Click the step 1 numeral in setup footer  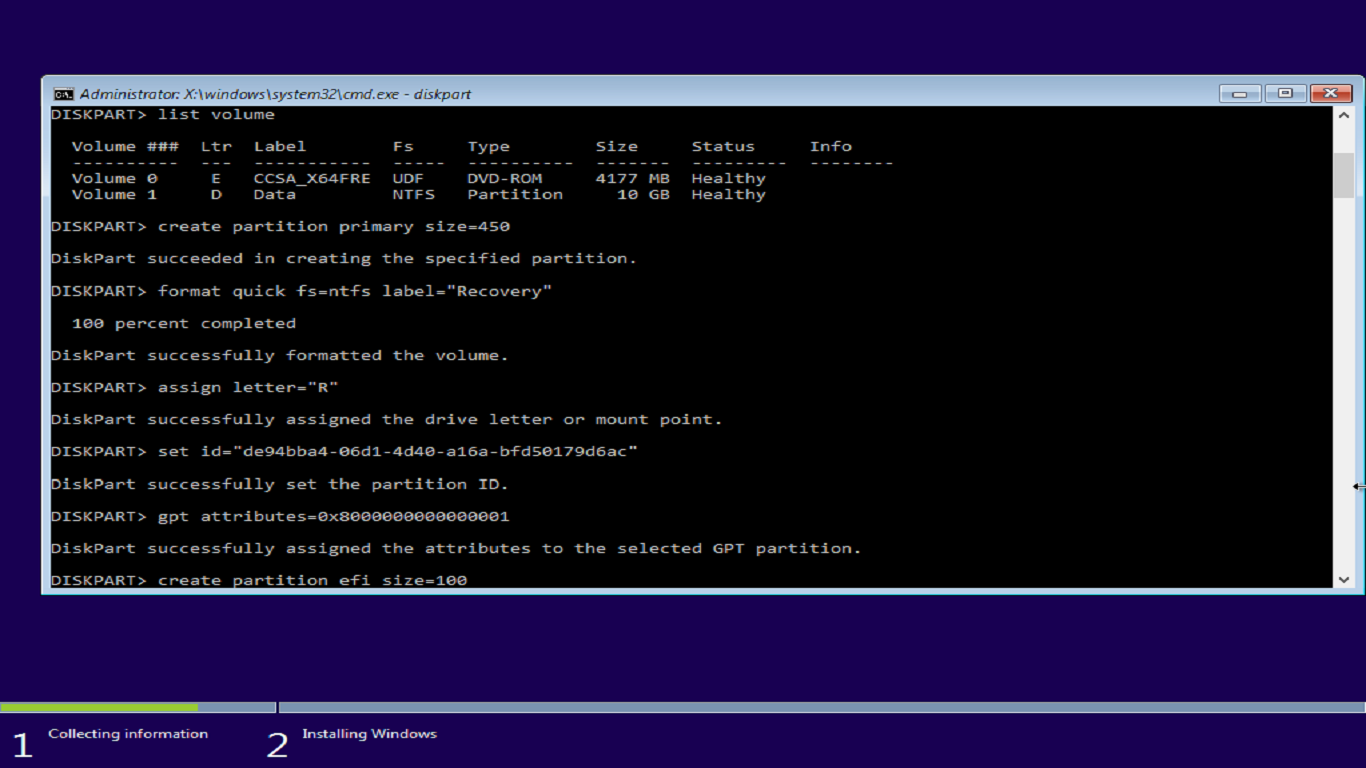point(22,745)
